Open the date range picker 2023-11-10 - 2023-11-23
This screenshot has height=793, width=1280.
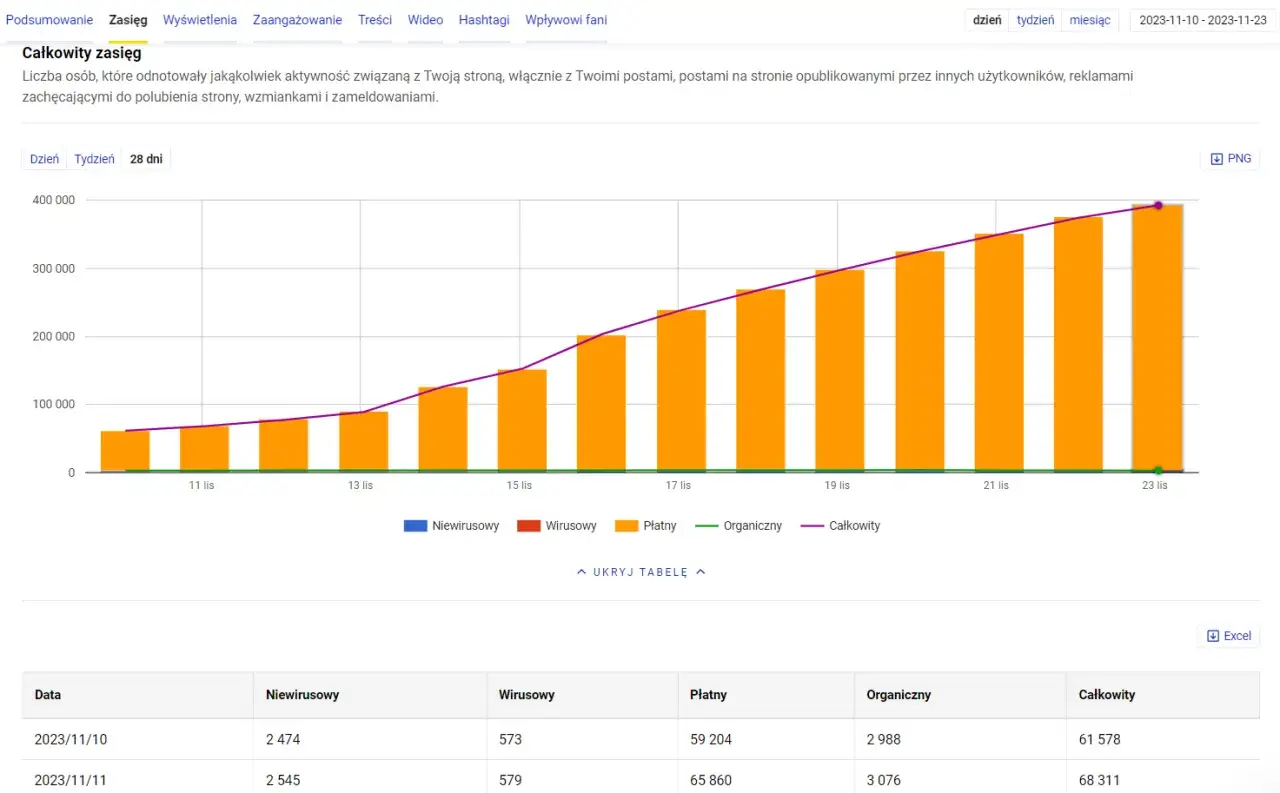pyautogui.click(x=1203, y=20)
